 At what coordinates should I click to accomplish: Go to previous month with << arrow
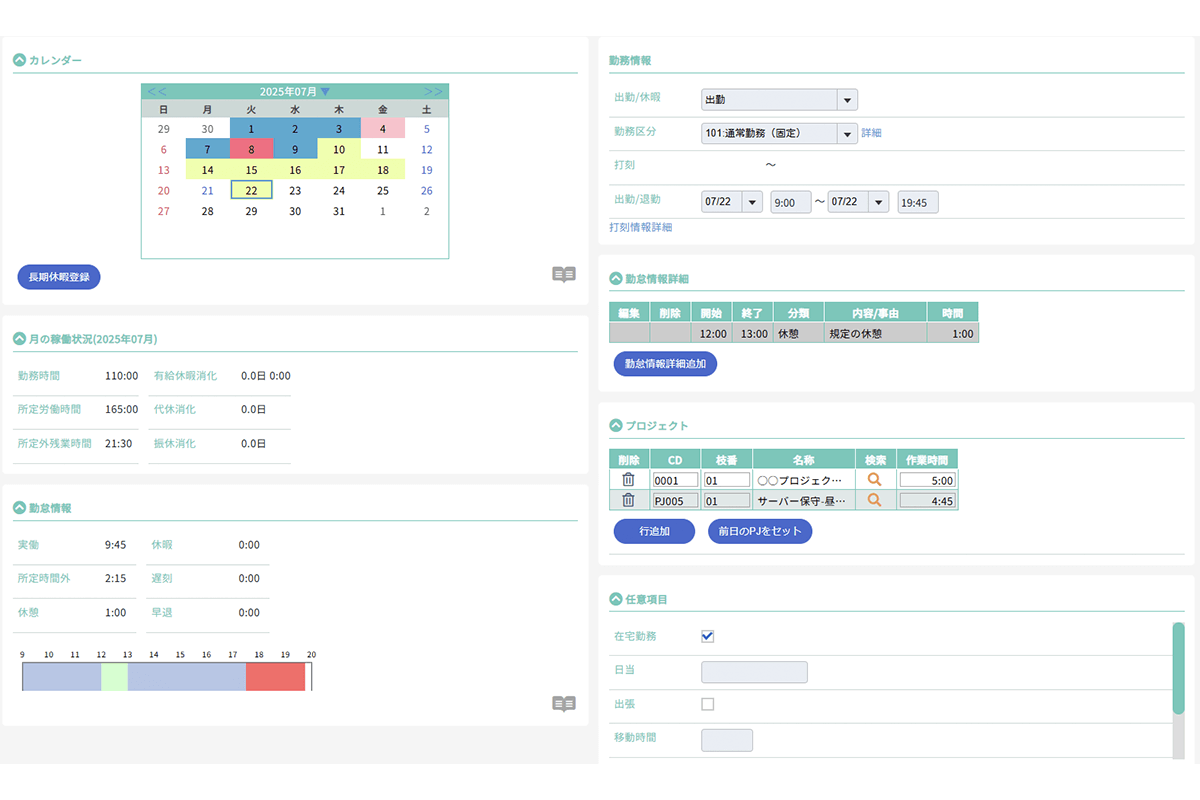[157, 91]
